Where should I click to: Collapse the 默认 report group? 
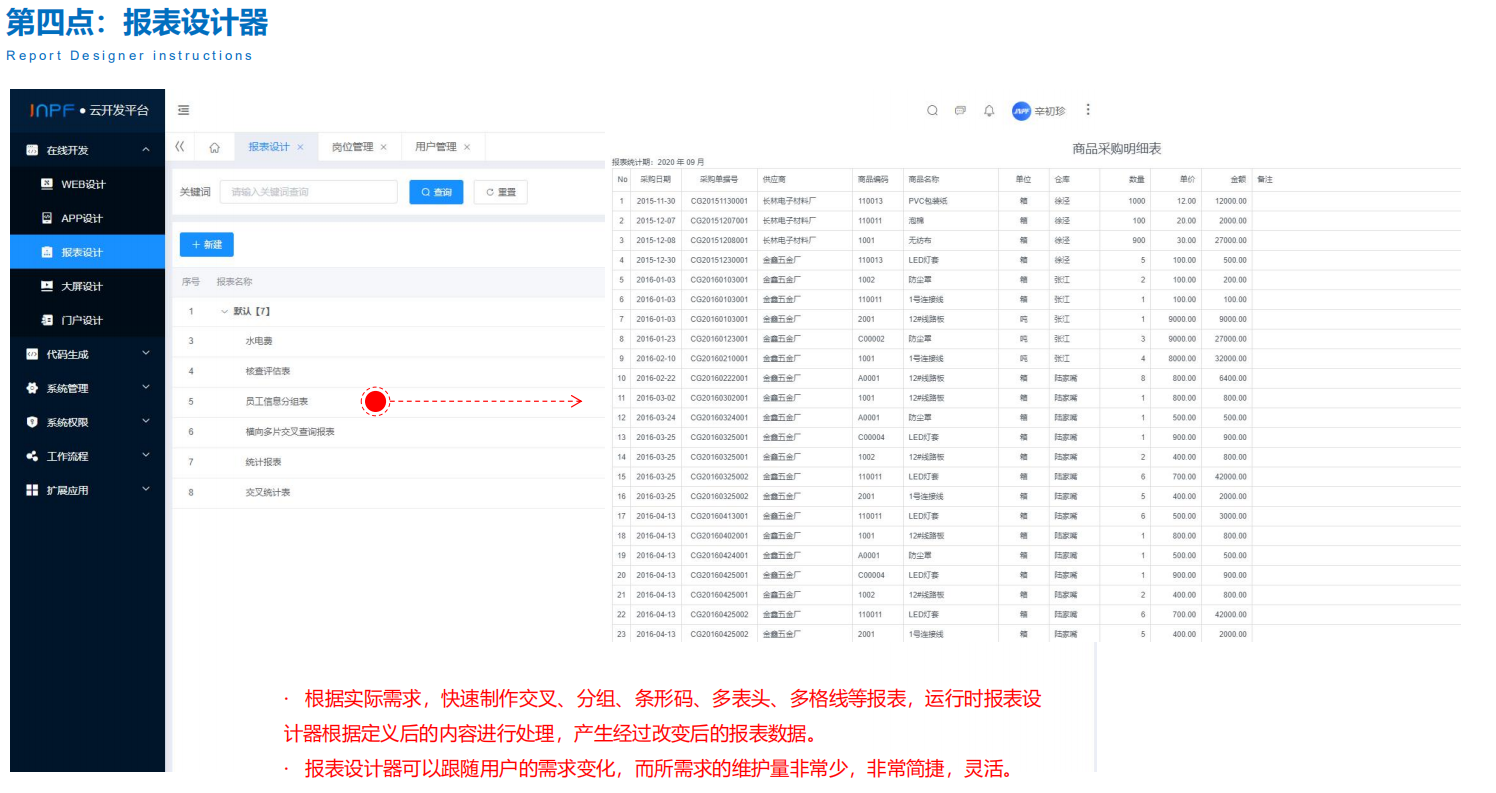coord(222,311)
